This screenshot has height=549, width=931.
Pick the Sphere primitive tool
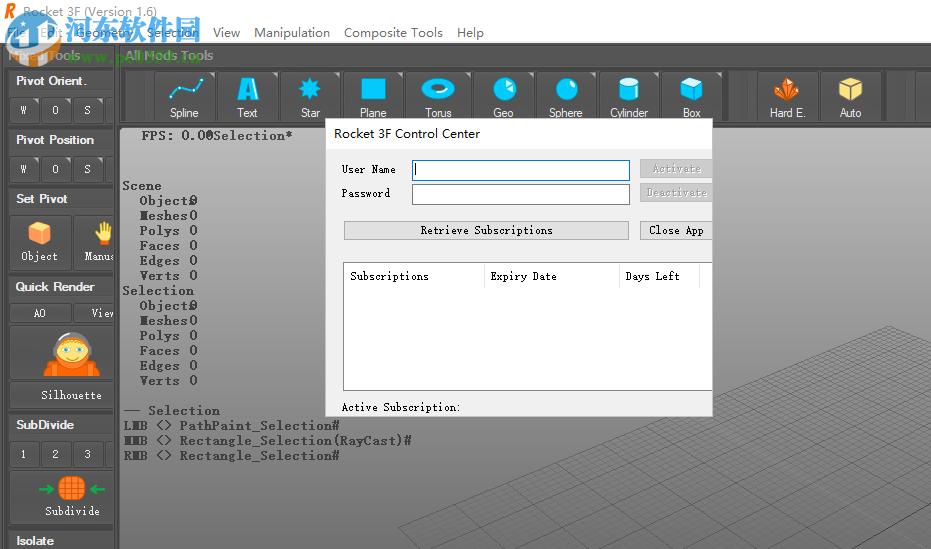[565, 96]
